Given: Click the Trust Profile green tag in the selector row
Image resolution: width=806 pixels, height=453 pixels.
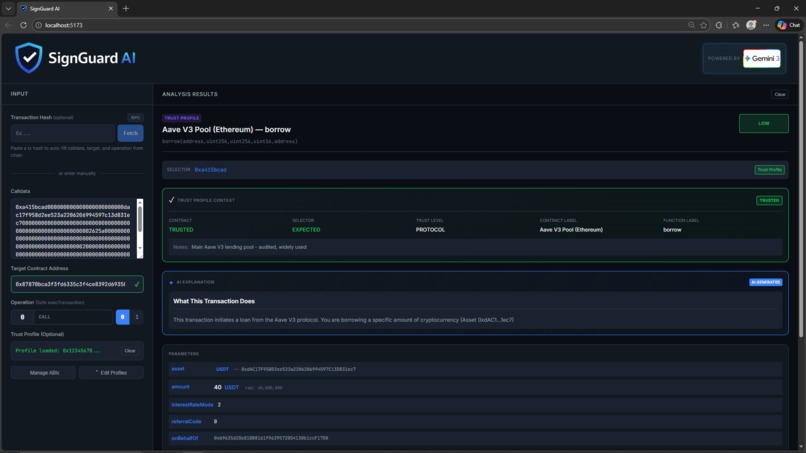Looking at the screenshot, I should [x=769, y=170].
